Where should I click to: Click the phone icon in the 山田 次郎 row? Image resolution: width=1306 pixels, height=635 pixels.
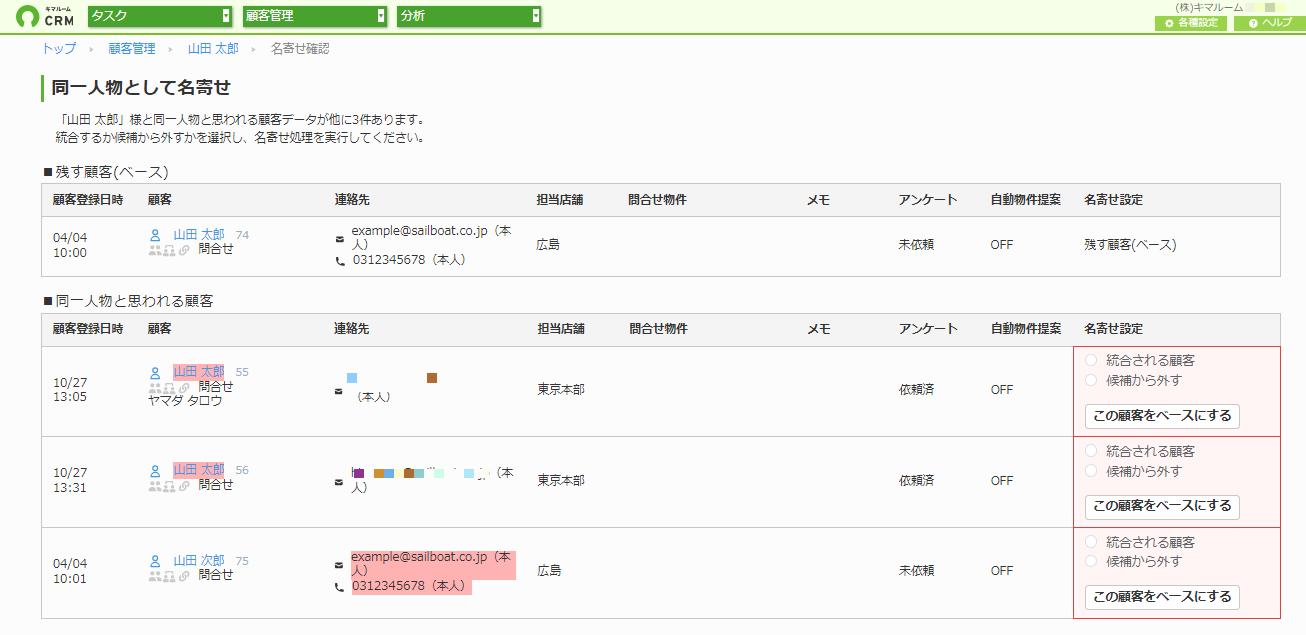click(340, 587)
